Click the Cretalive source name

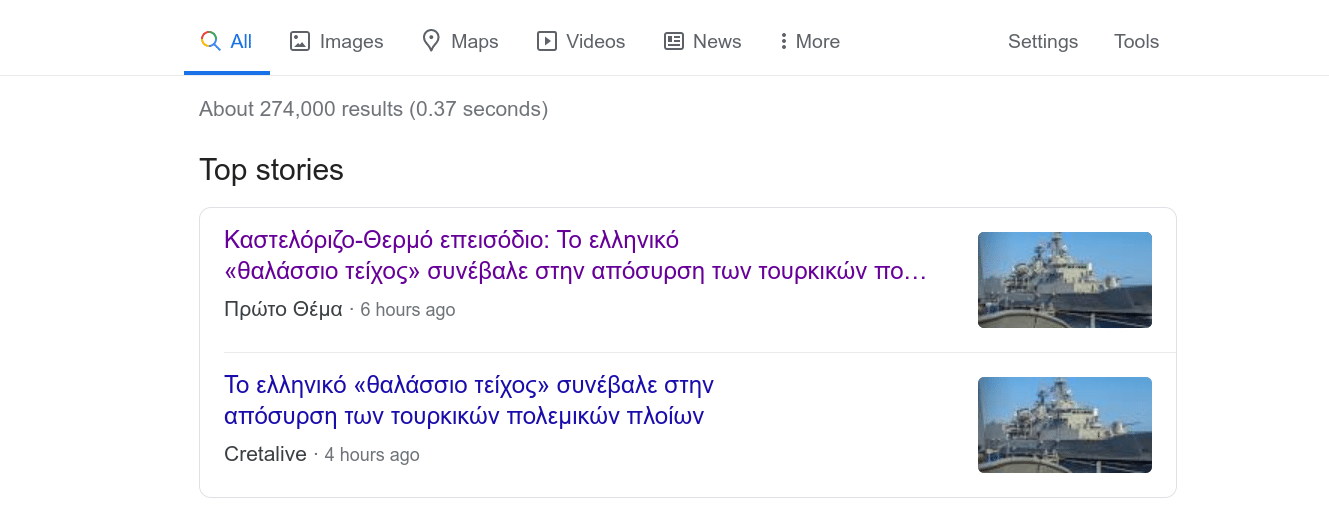(265, 454)
